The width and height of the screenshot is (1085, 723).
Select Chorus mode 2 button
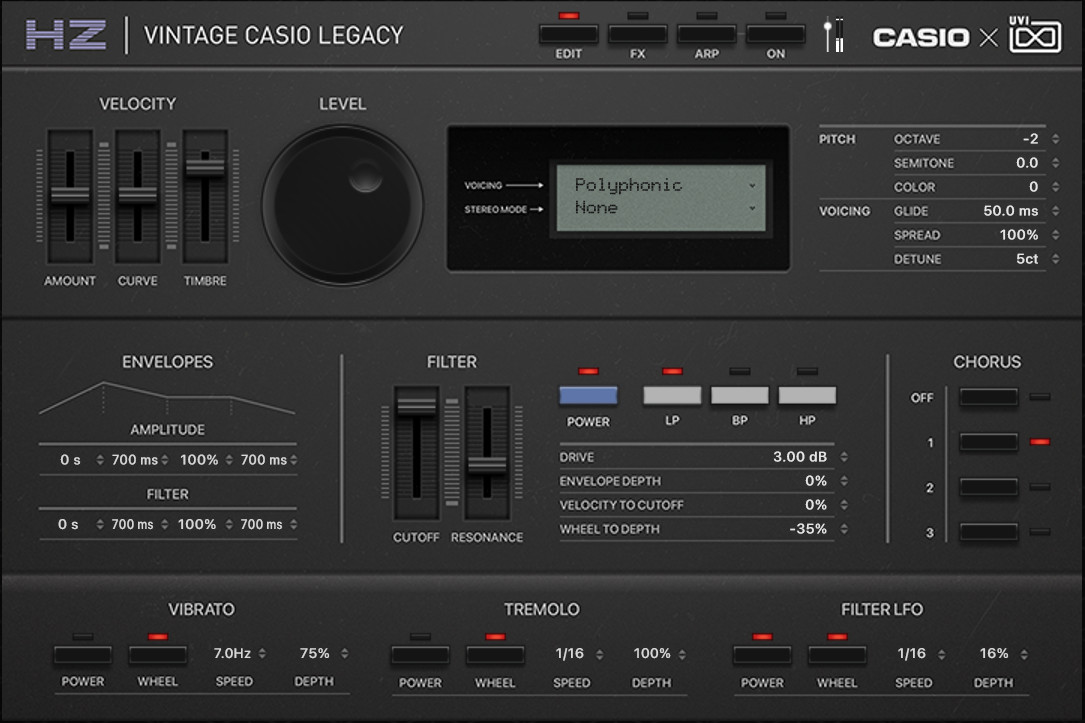pos(988,487)
